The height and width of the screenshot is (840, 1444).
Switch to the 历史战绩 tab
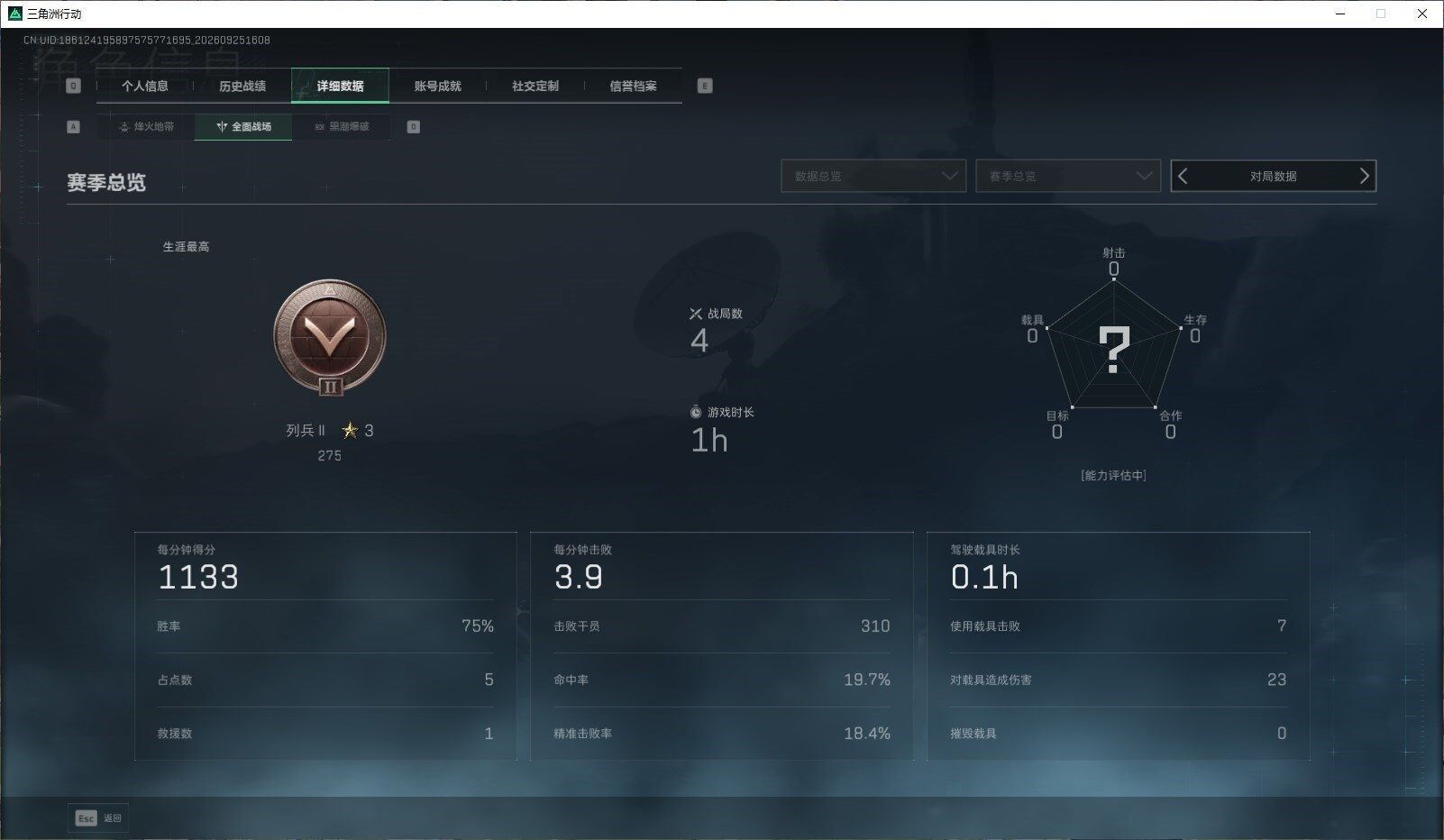pyautogui.click(x=242, y=86)
